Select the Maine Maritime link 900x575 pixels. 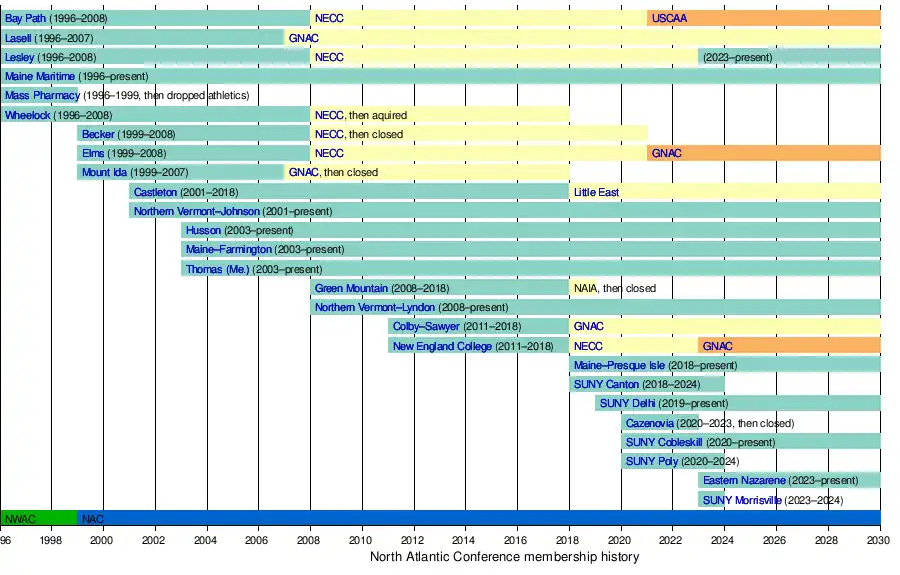39,76
